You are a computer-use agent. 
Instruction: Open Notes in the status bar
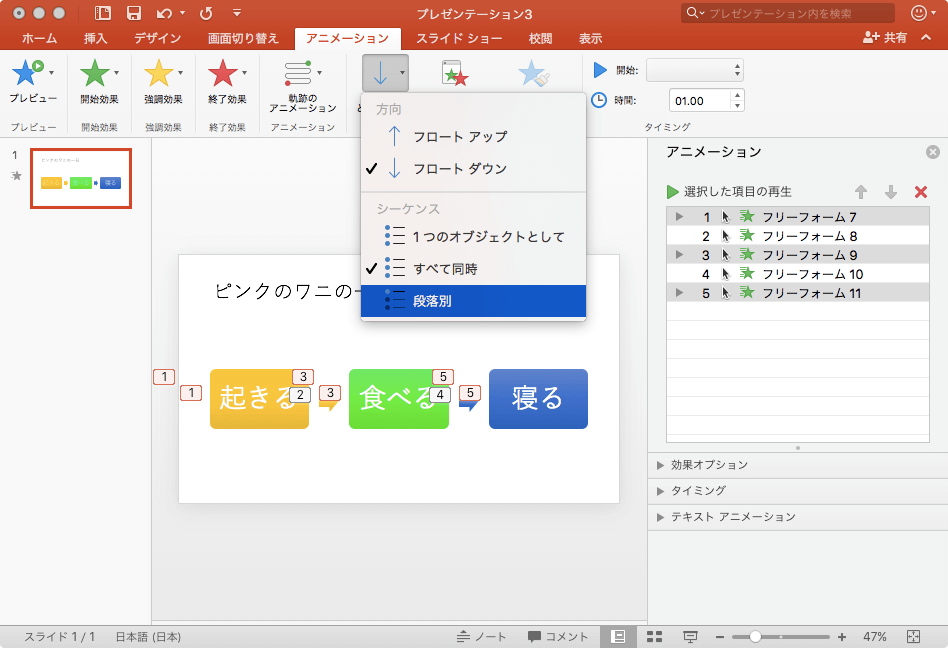(x=481, y=636)
